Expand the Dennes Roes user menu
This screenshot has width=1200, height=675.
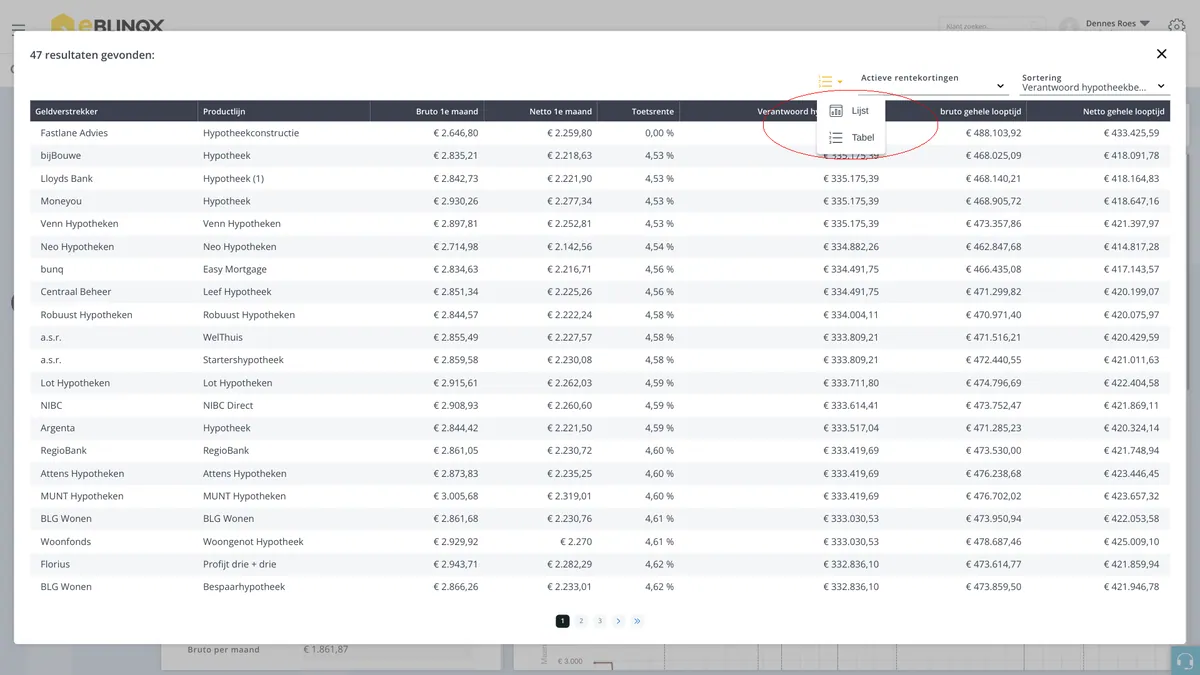(x=1117, y=23)
